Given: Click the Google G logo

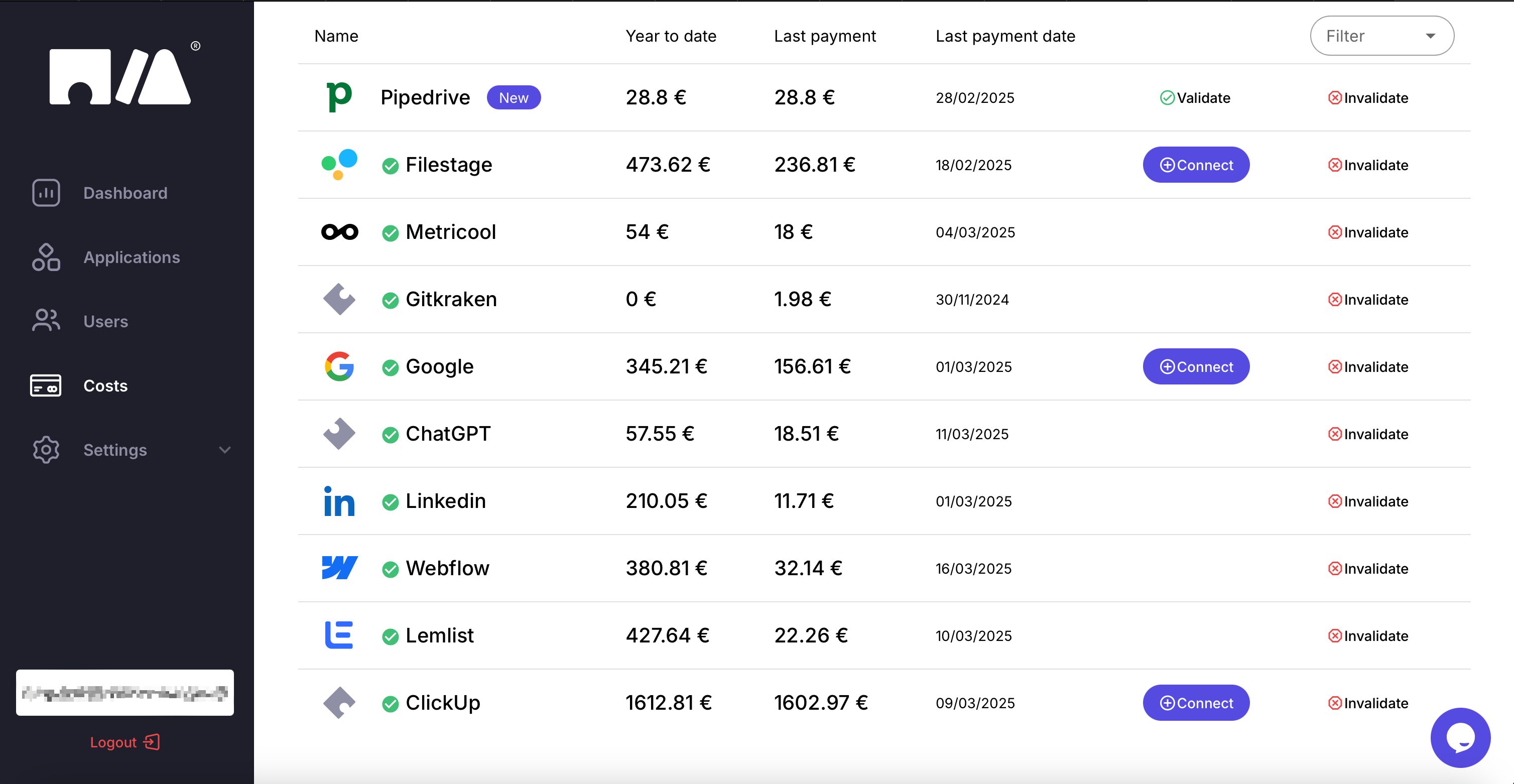Looking at the screenshot, I should click(x=339, y=366).
